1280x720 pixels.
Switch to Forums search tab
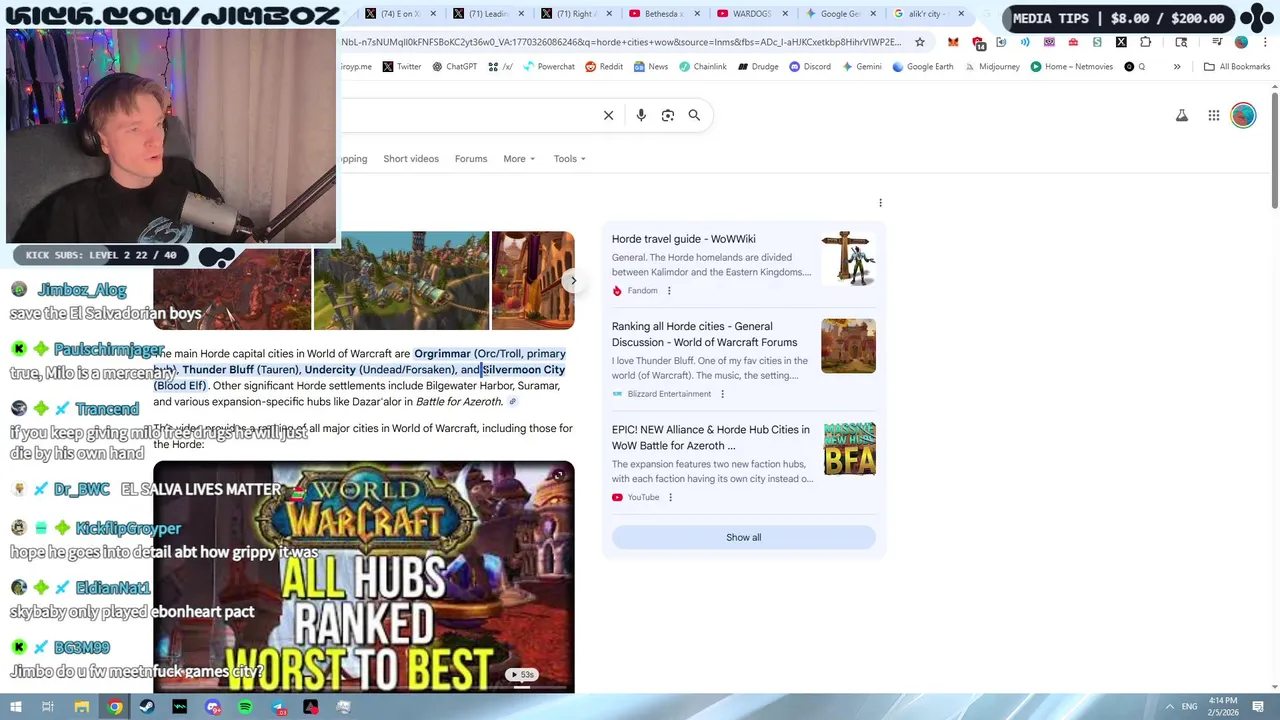point(471,159)
